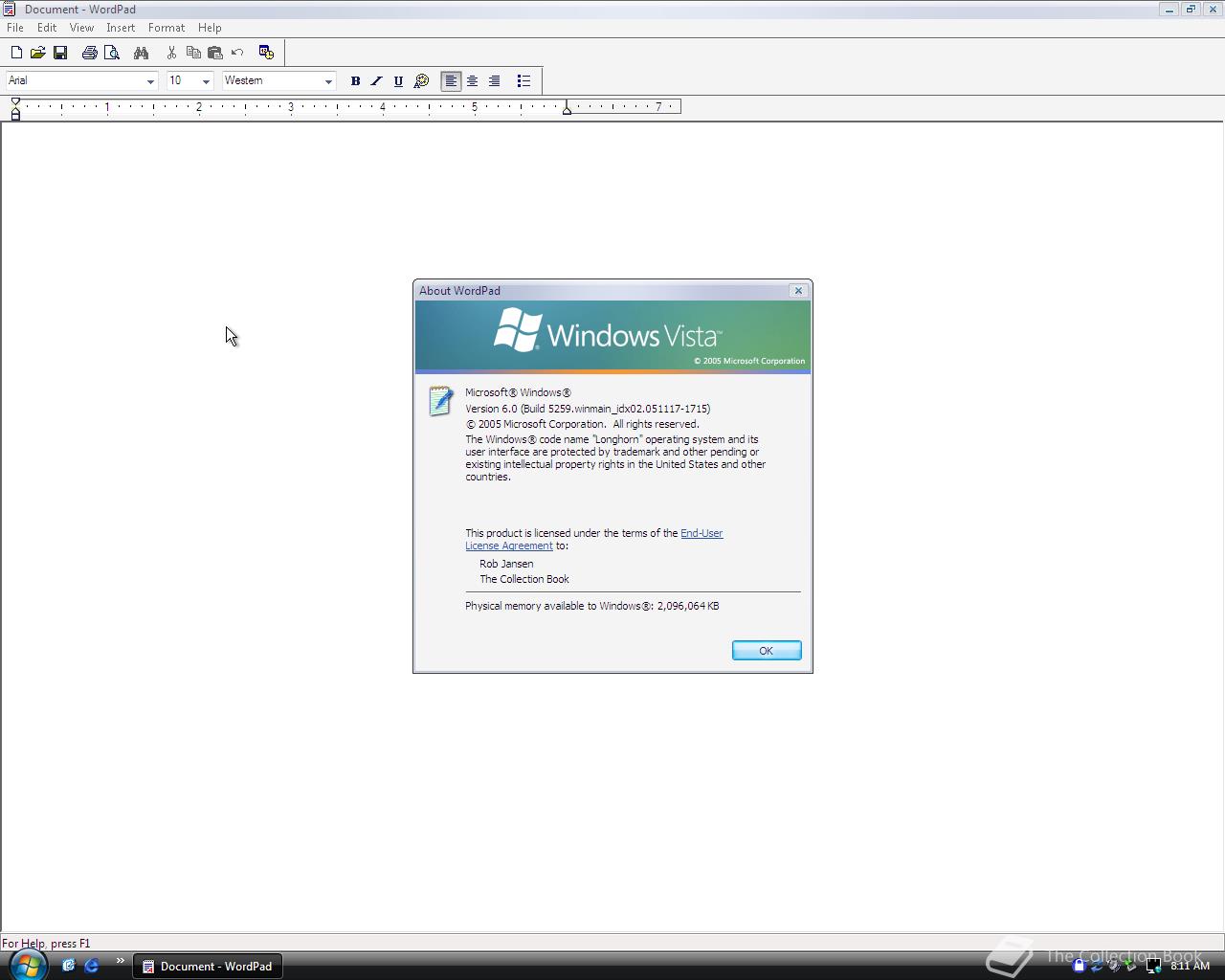Click the Open file folder icon
Viewport: 1225px width, 980px height.
click(x=38, y=53)
